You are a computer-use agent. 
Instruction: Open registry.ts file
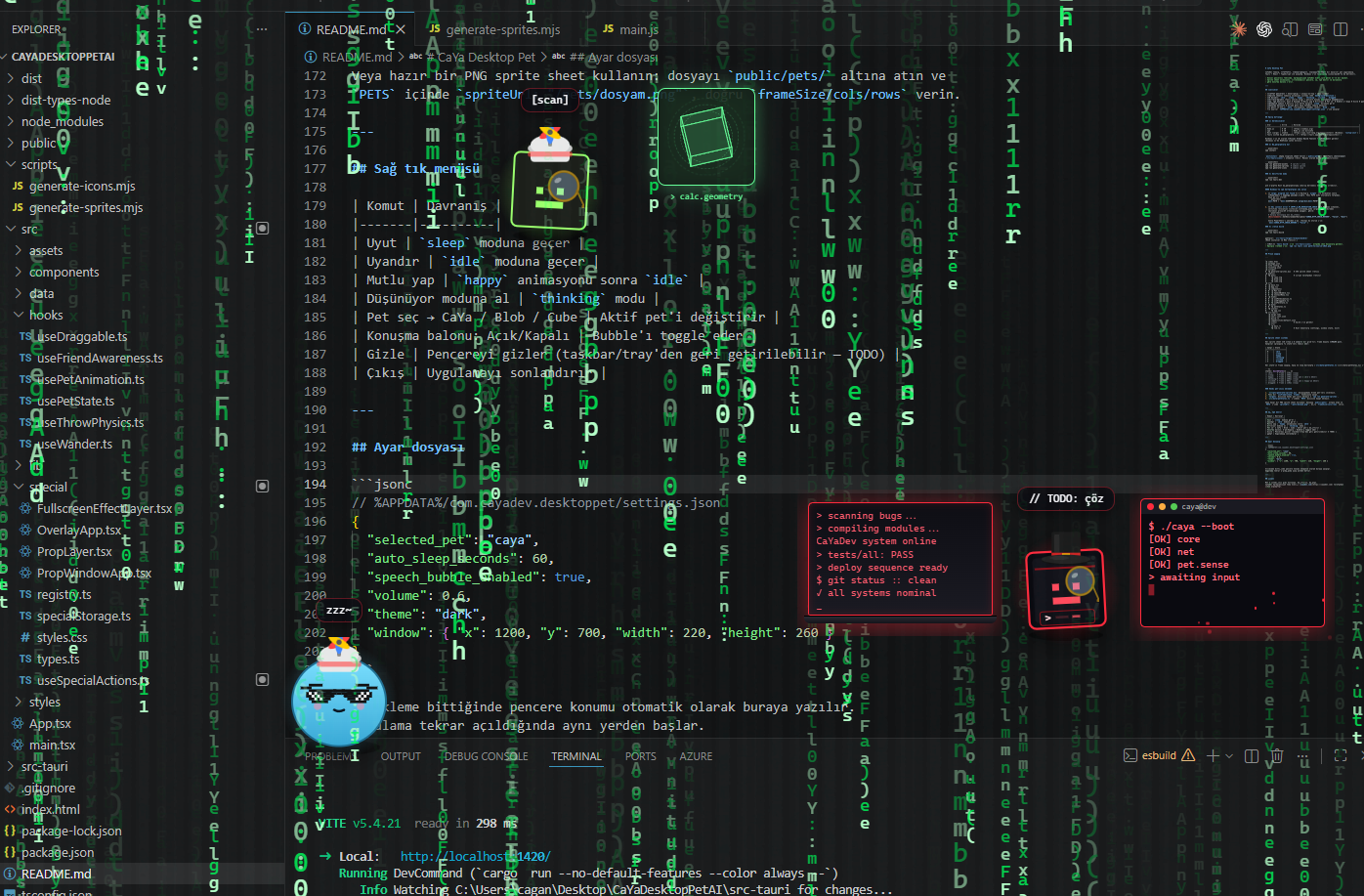(x=64, y=594)
